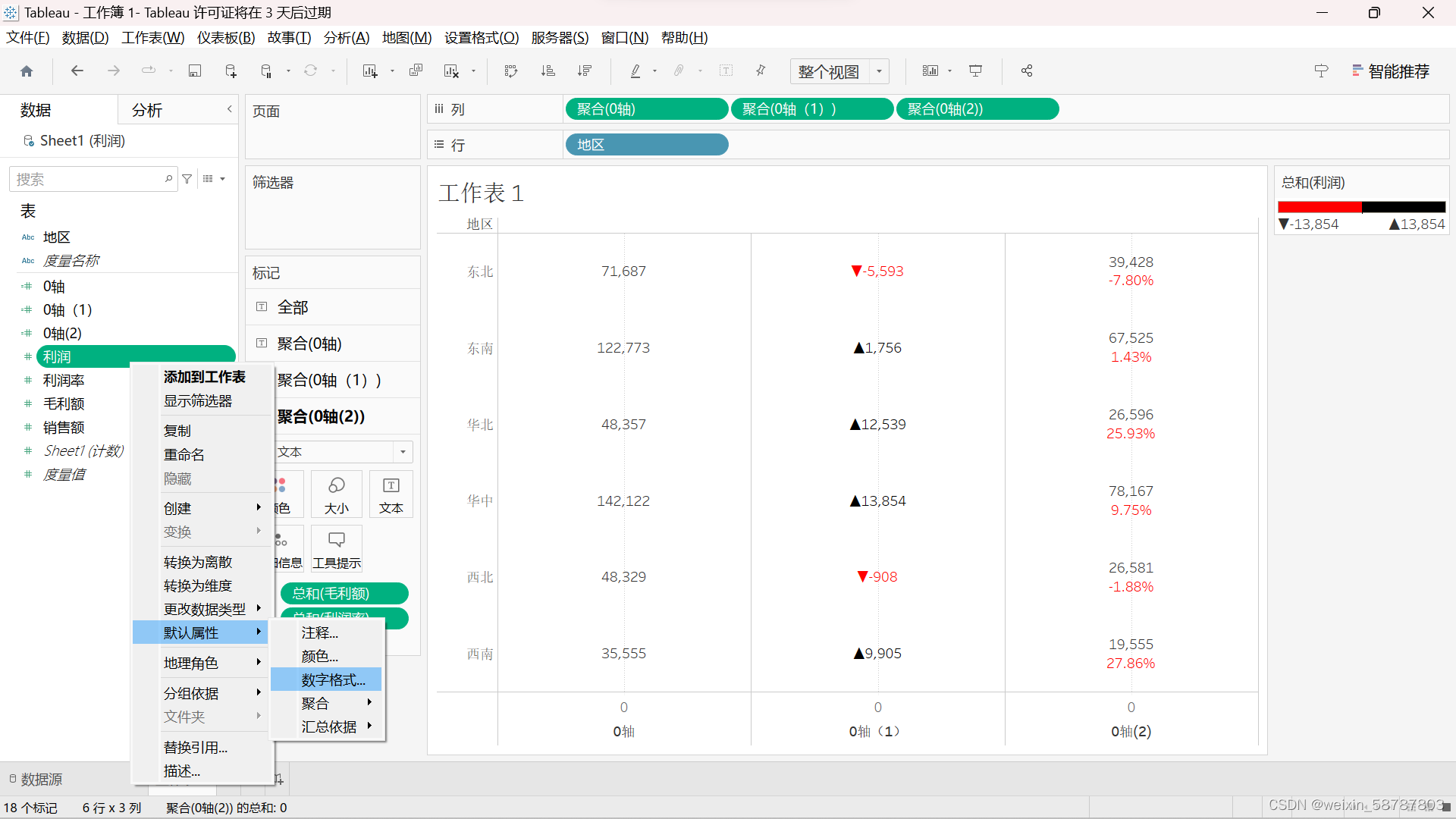Click the presentation mode icon
Viewport: 1456px width, 819px height.
click(976, 71)
